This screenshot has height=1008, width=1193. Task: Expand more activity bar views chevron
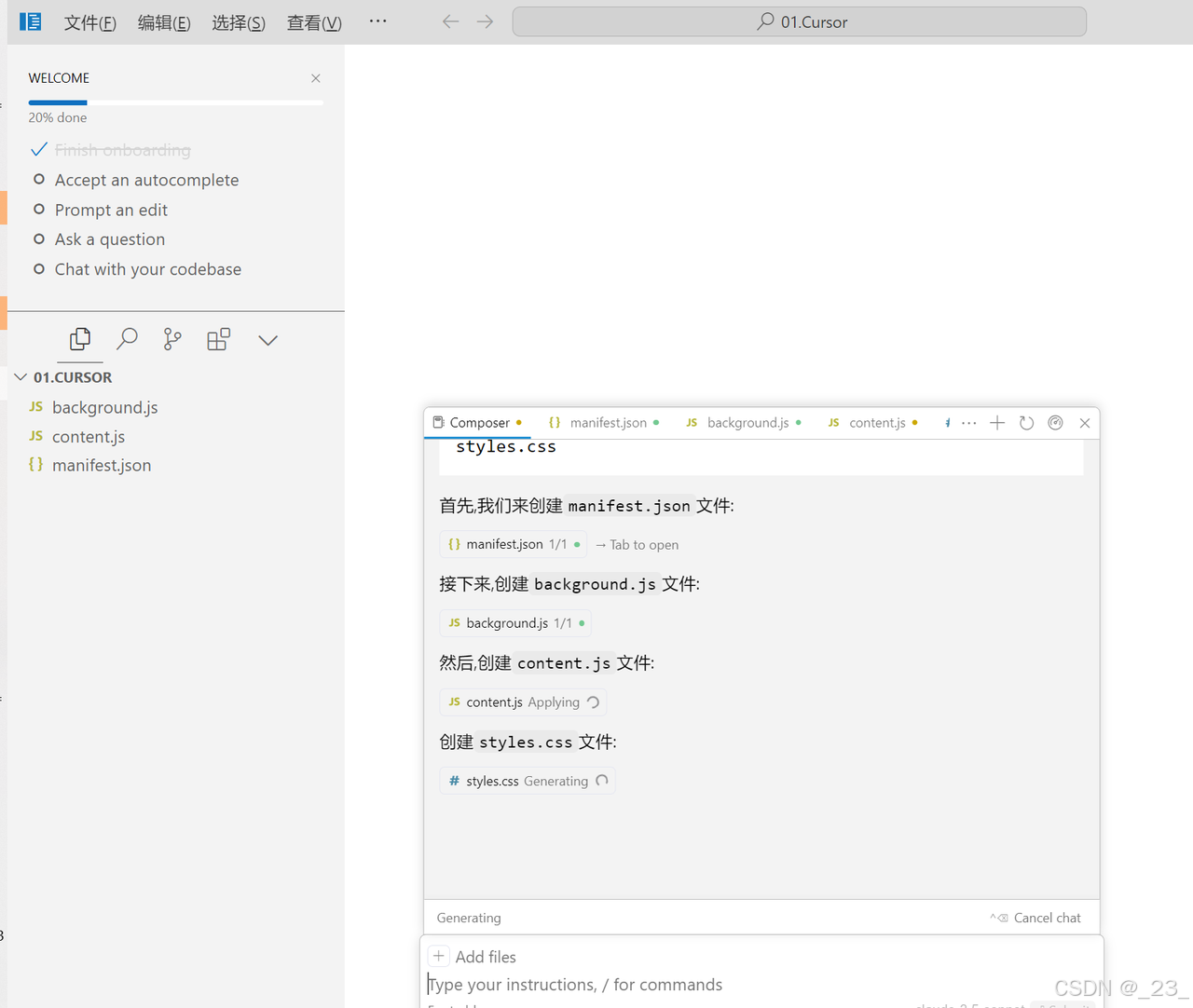[267, 340]
